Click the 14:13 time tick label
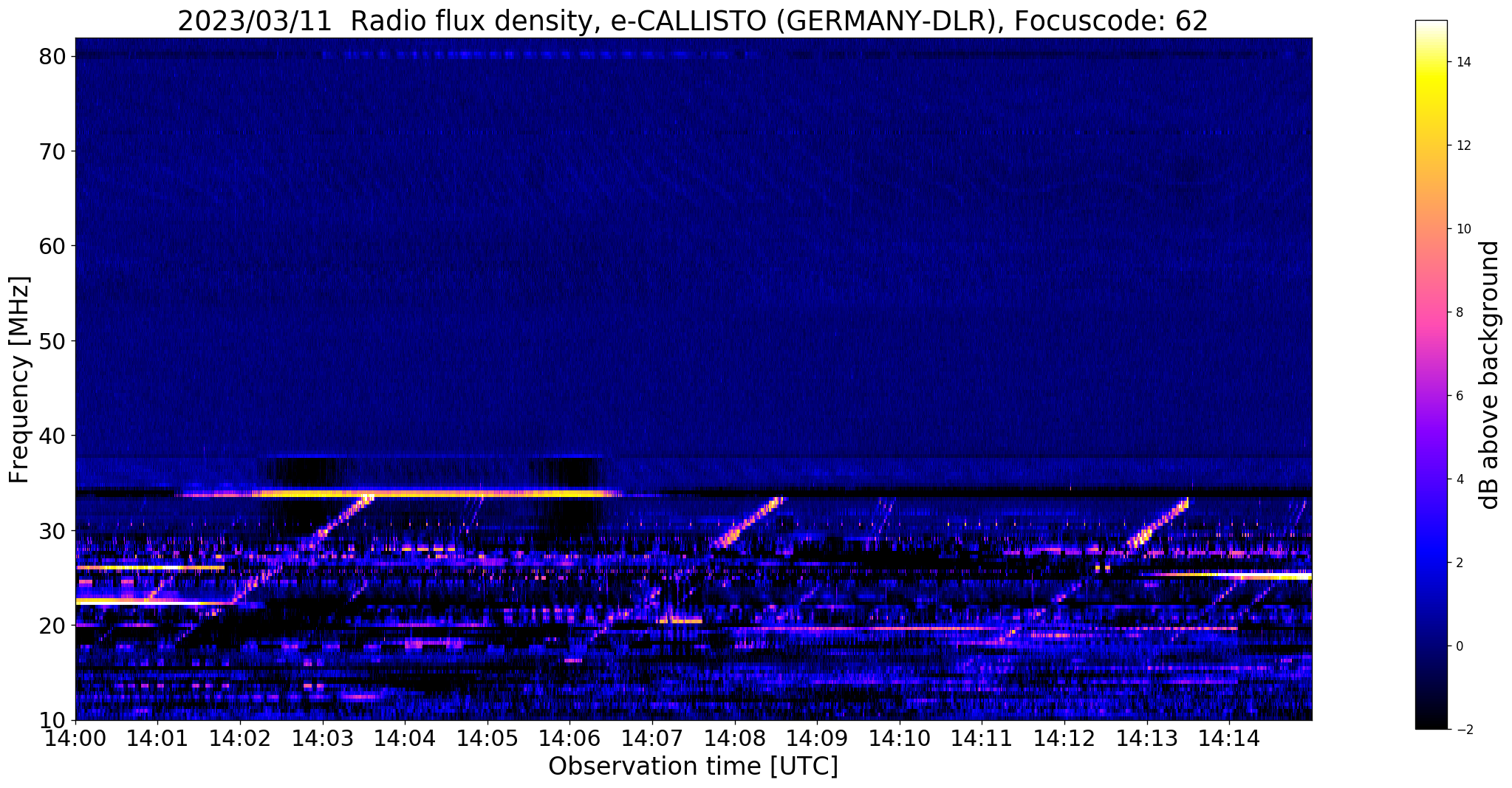 (x=1146, y=738)
